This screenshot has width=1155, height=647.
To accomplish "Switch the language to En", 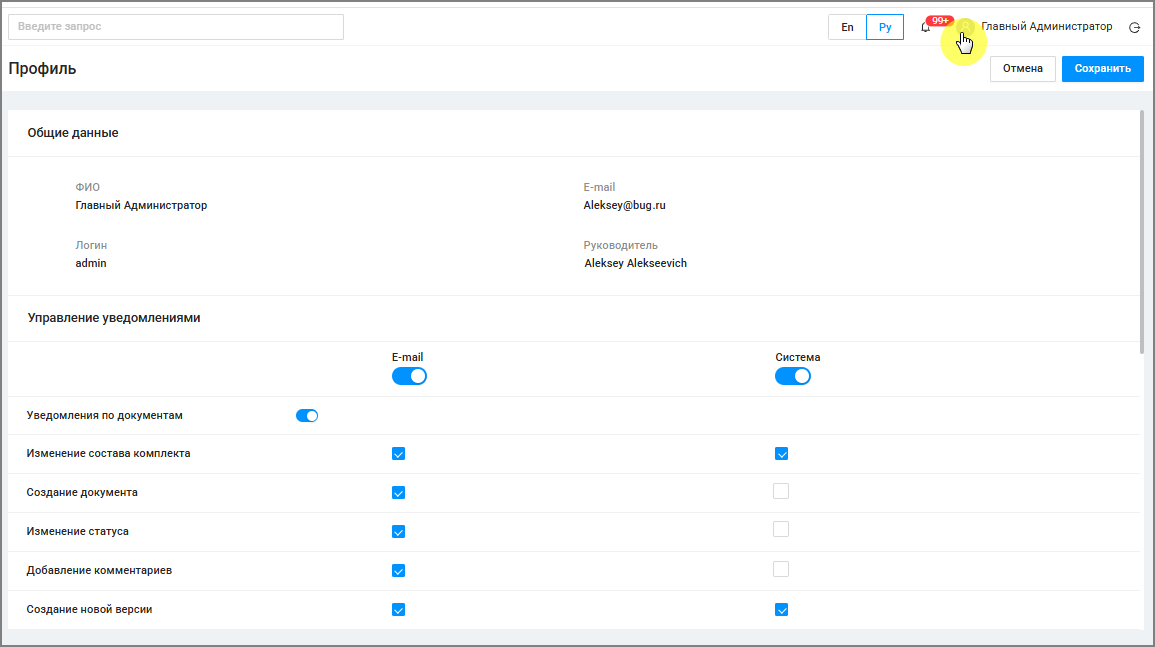I will (x=847, y=27).
